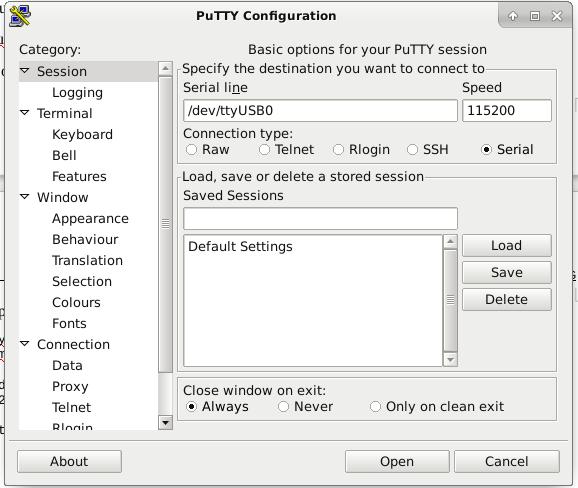Open the Telnet category in the tree
Screen dimensions: 578x488
coord(71,408)
